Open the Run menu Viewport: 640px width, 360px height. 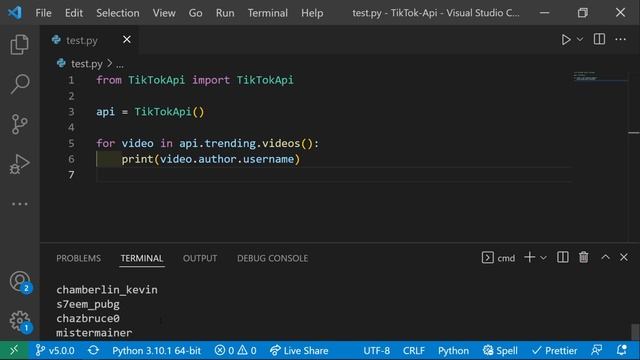[225, 13]
